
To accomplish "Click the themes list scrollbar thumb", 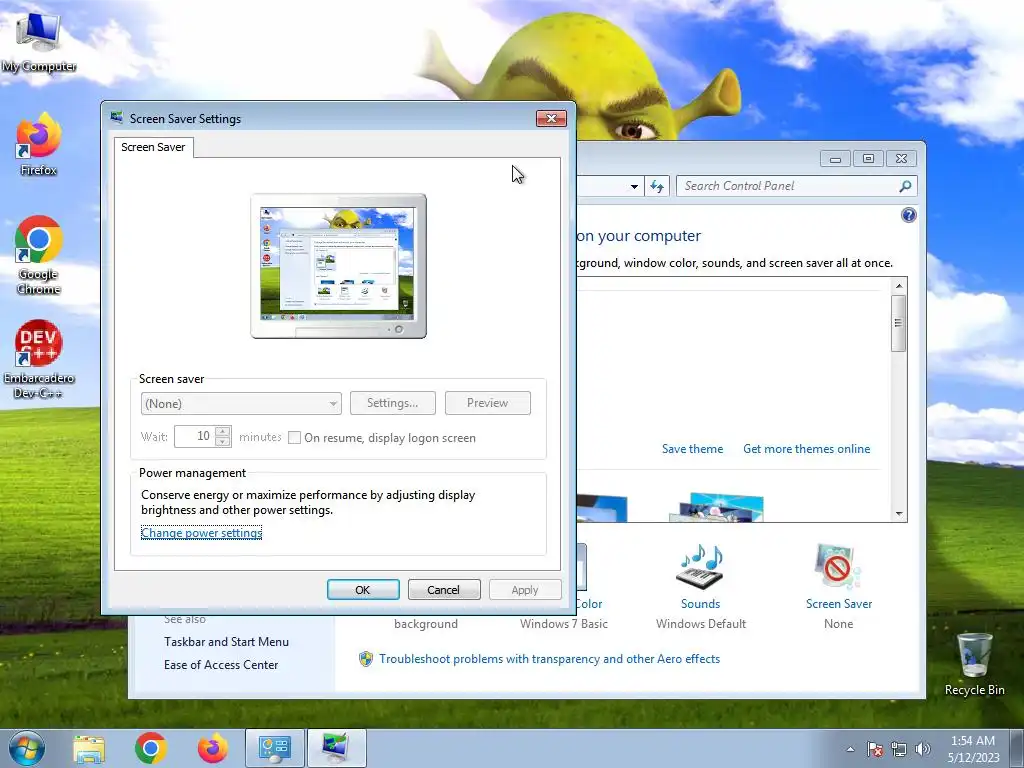I will coord(899,323).
